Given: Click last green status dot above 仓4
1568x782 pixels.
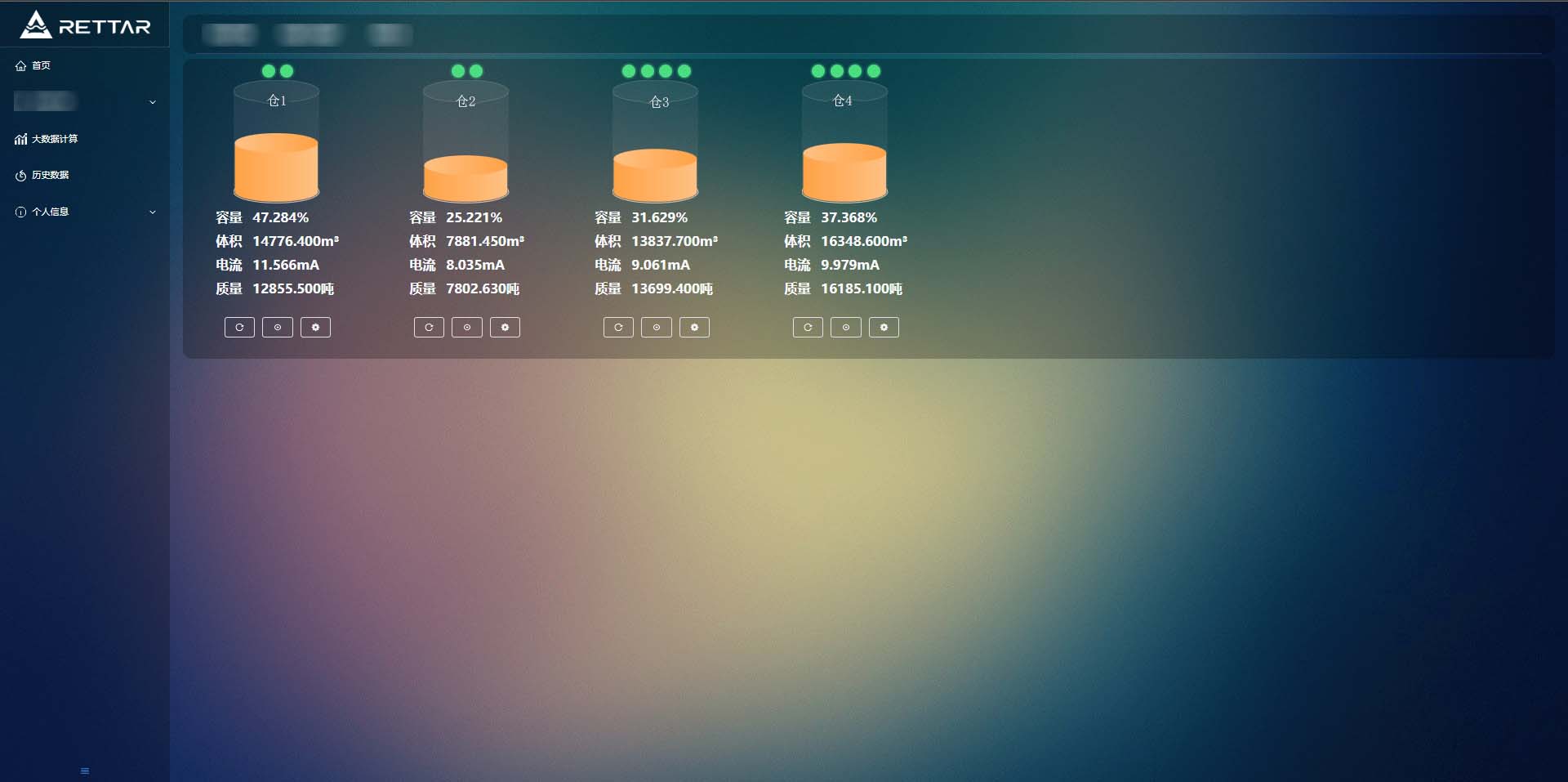Looking at the screenshot, I should click(874, 71).
